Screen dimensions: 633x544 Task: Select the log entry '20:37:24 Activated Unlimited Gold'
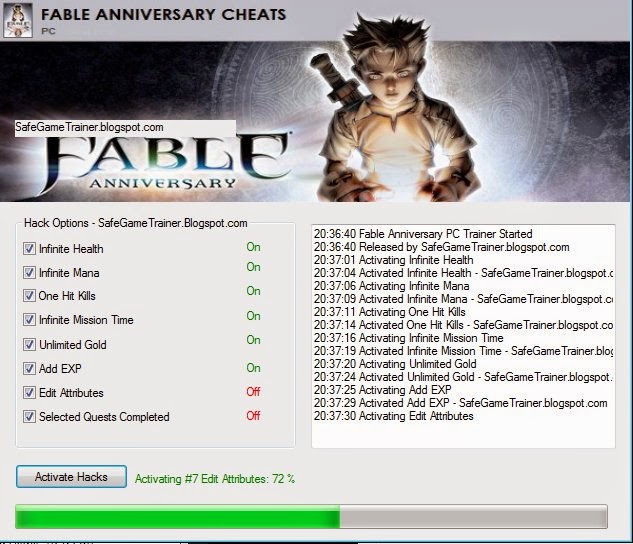[x=463, y=377]
